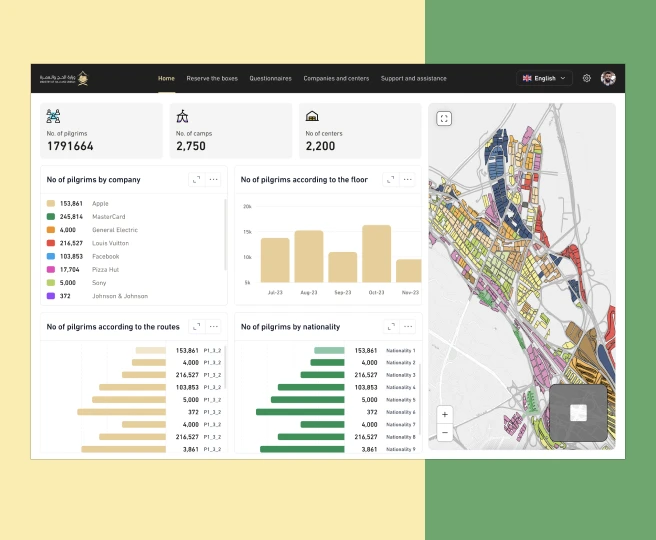This screenshot has width=656, height=540.
Task: Click the map minimap thumbnail
Action: [578, 413]
